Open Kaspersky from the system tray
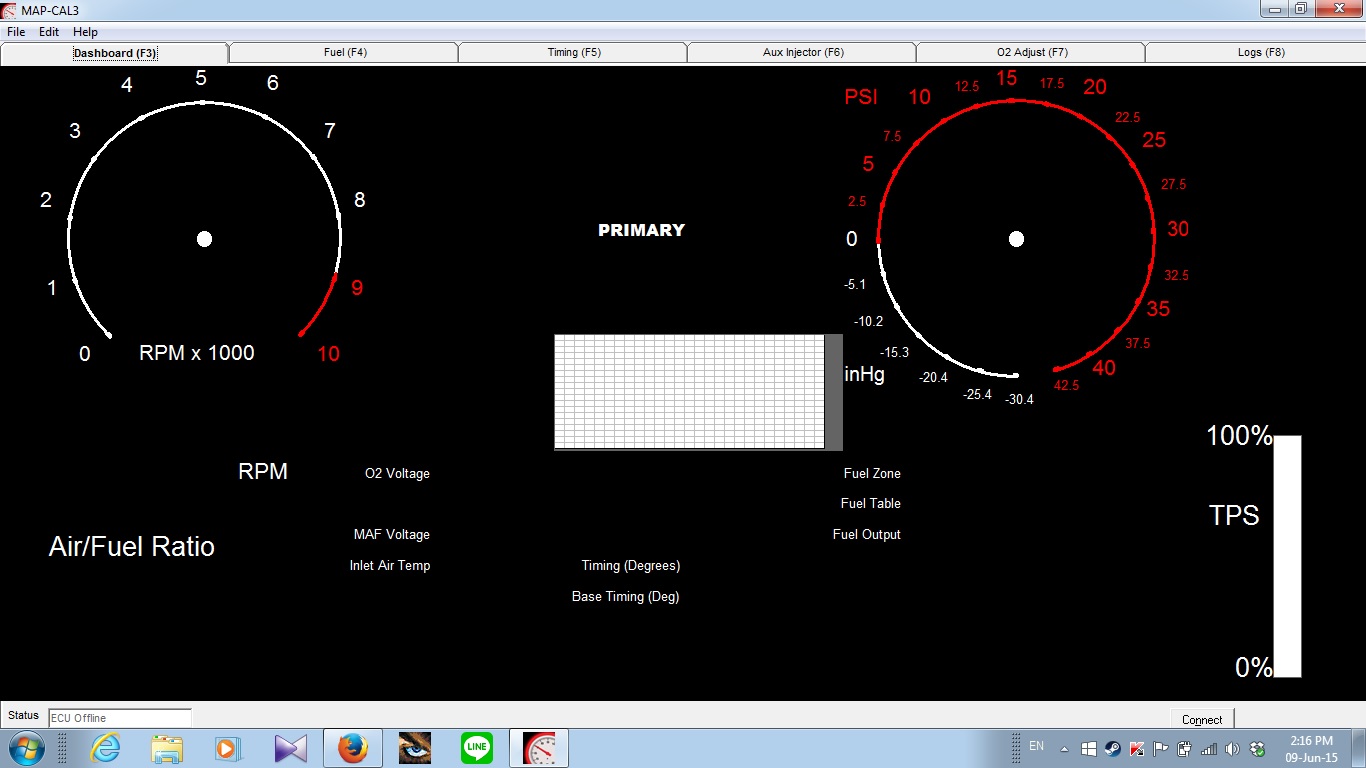This screenshot has width=1366, height=768. pos(1136,747)
